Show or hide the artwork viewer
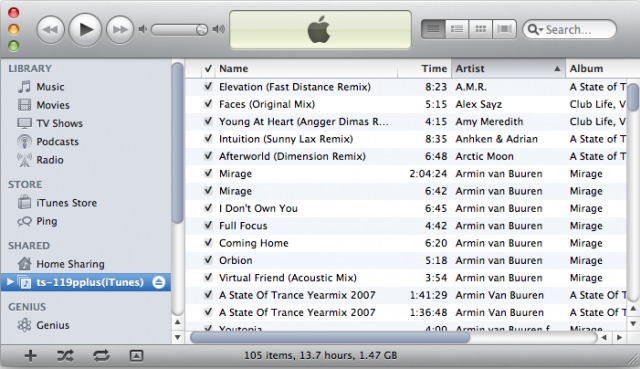This screenshot has height=369, width=640. 136,356
